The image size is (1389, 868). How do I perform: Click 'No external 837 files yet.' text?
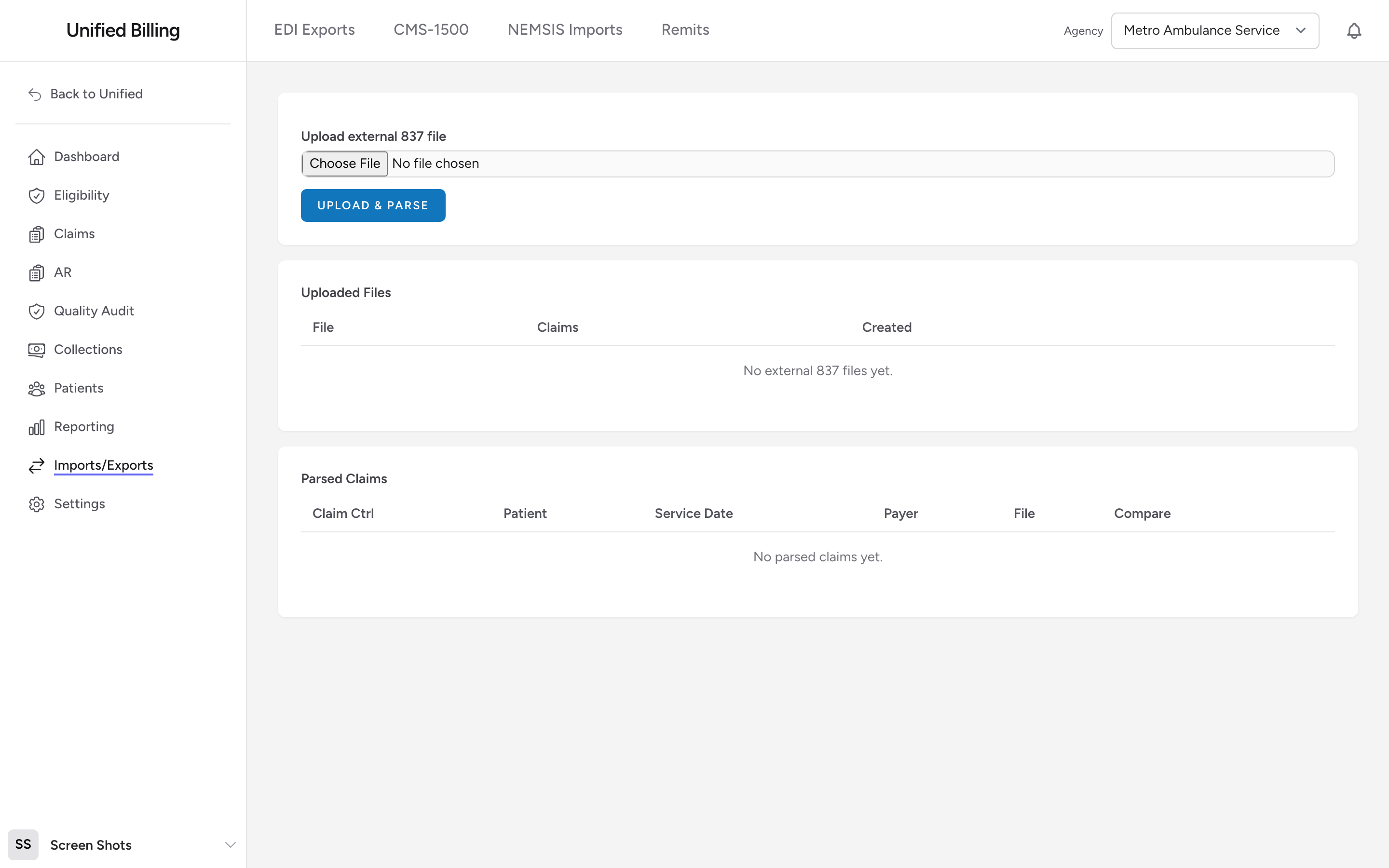817,371
